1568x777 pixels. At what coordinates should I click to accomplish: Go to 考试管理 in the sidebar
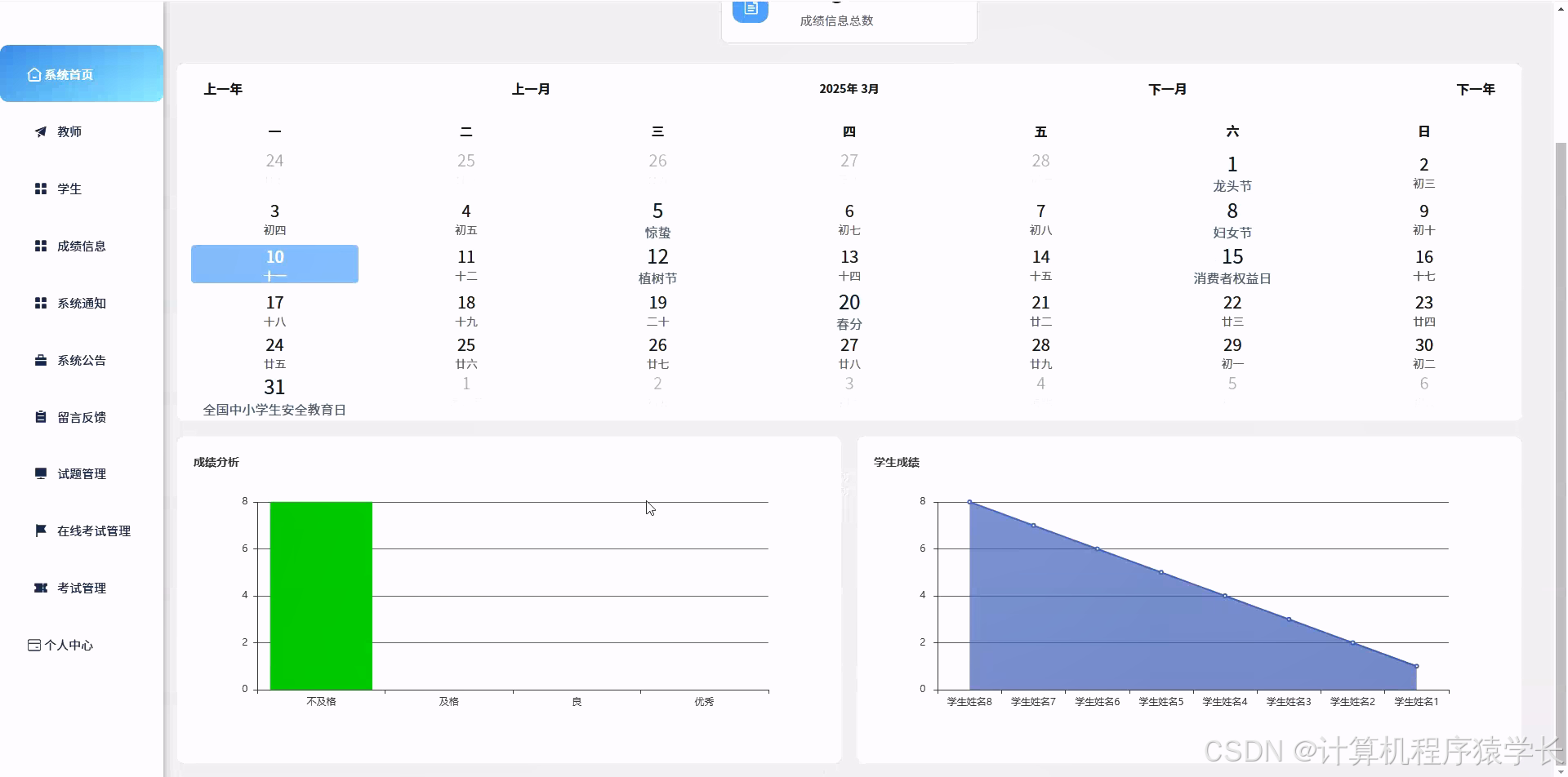point(82,588)
